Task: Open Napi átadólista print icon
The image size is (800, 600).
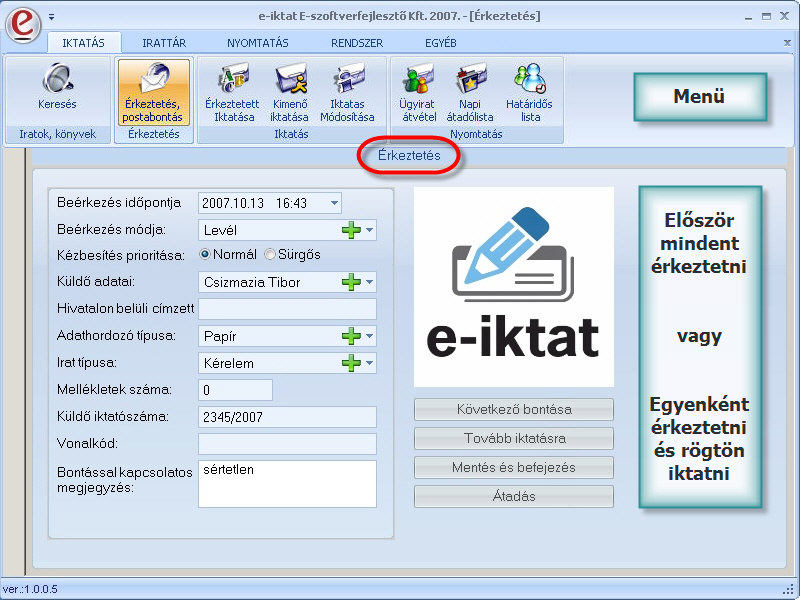Action: 470,93
